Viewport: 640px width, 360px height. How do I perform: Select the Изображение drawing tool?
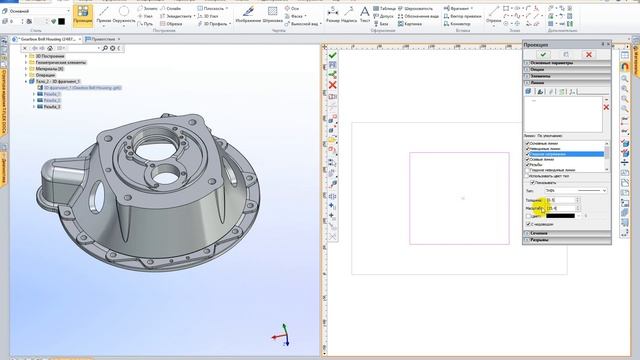coord(248,15)
